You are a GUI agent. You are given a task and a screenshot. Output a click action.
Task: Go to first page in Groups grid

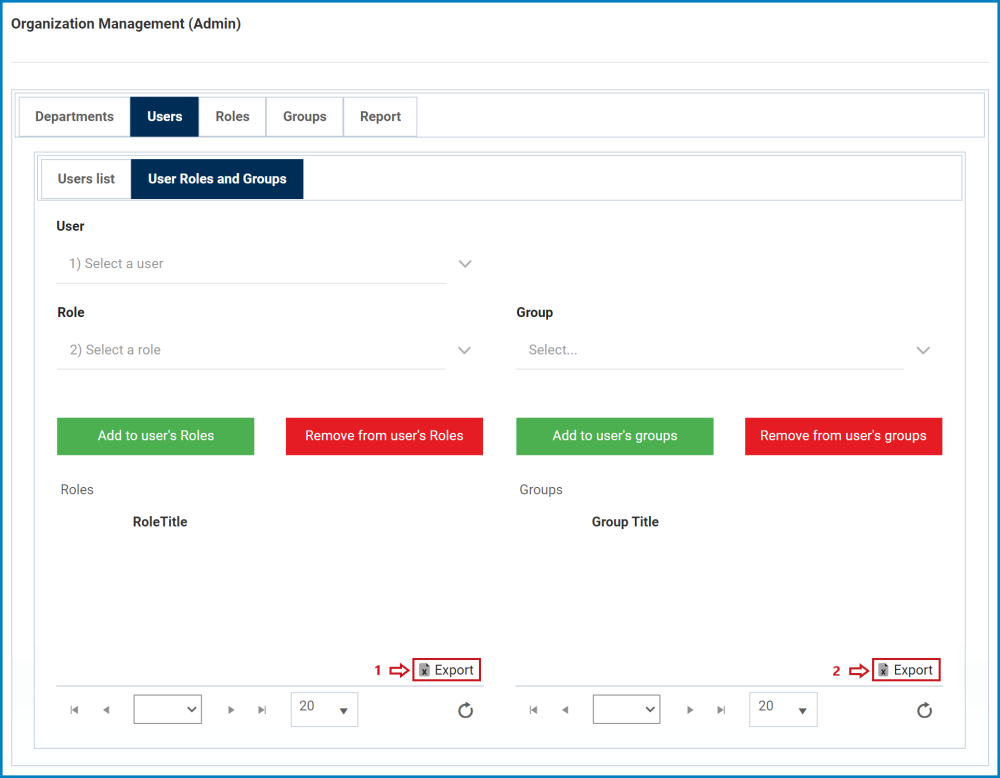coord(533,710)
